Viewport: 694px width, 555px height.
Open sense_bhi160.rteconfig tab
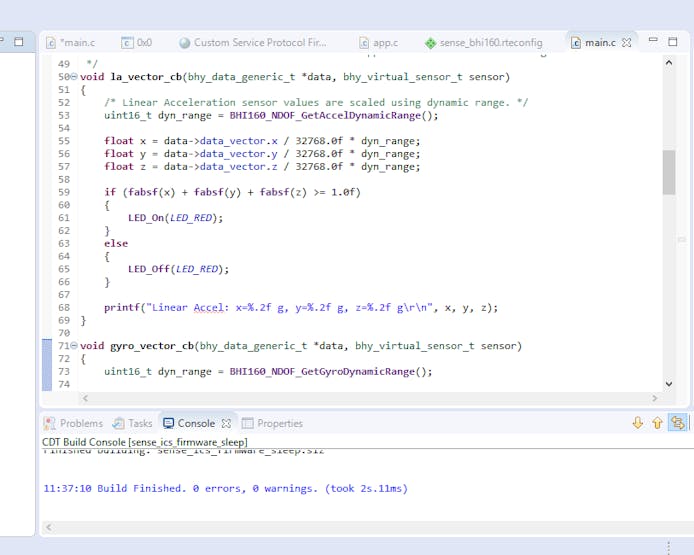[490, 43]
